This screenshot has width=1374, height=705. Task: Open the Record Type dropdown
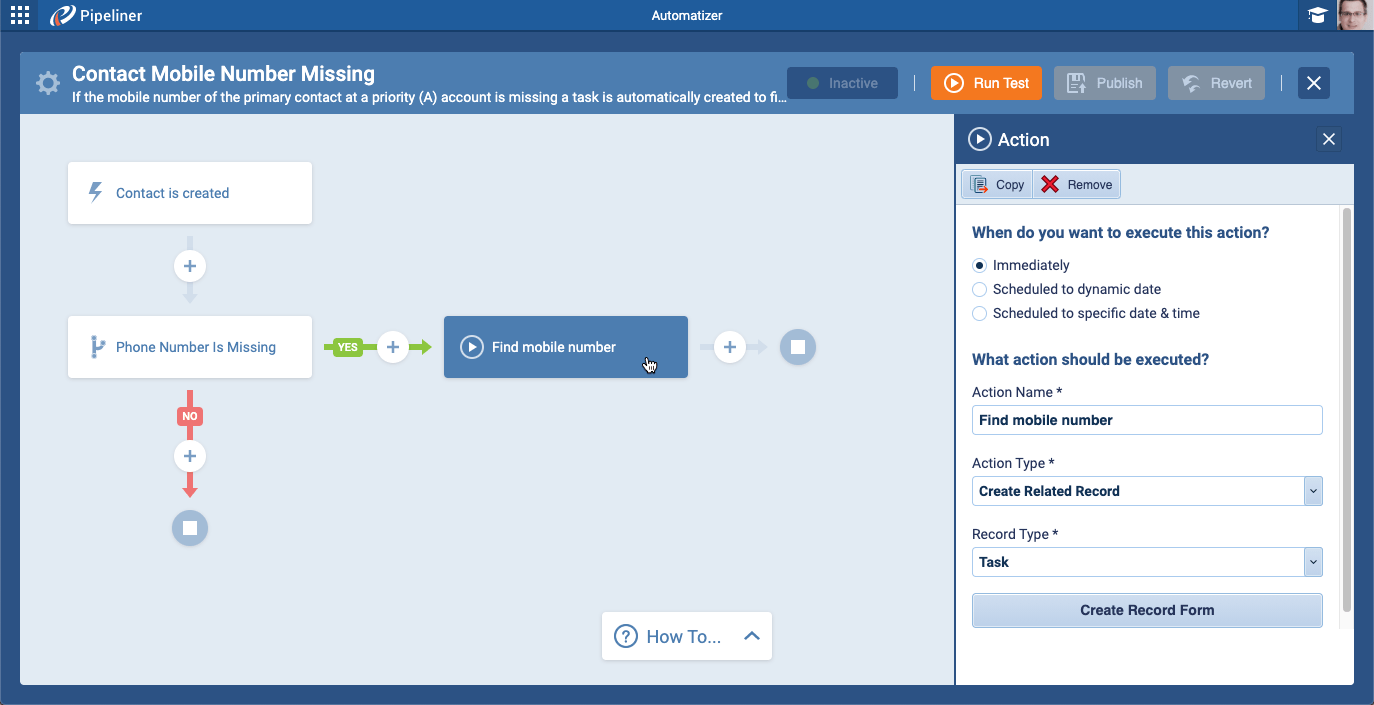point(1313,562)
